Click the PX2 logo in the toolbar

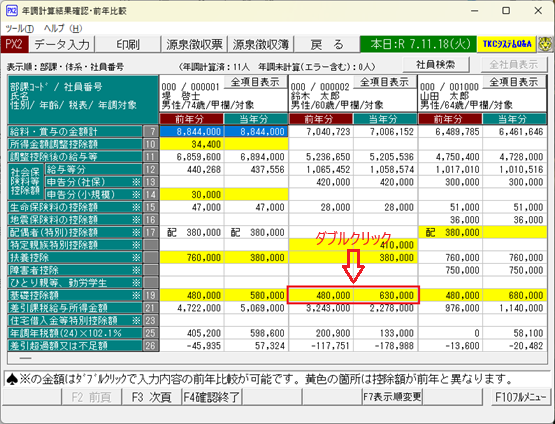(x=14, y=44)
